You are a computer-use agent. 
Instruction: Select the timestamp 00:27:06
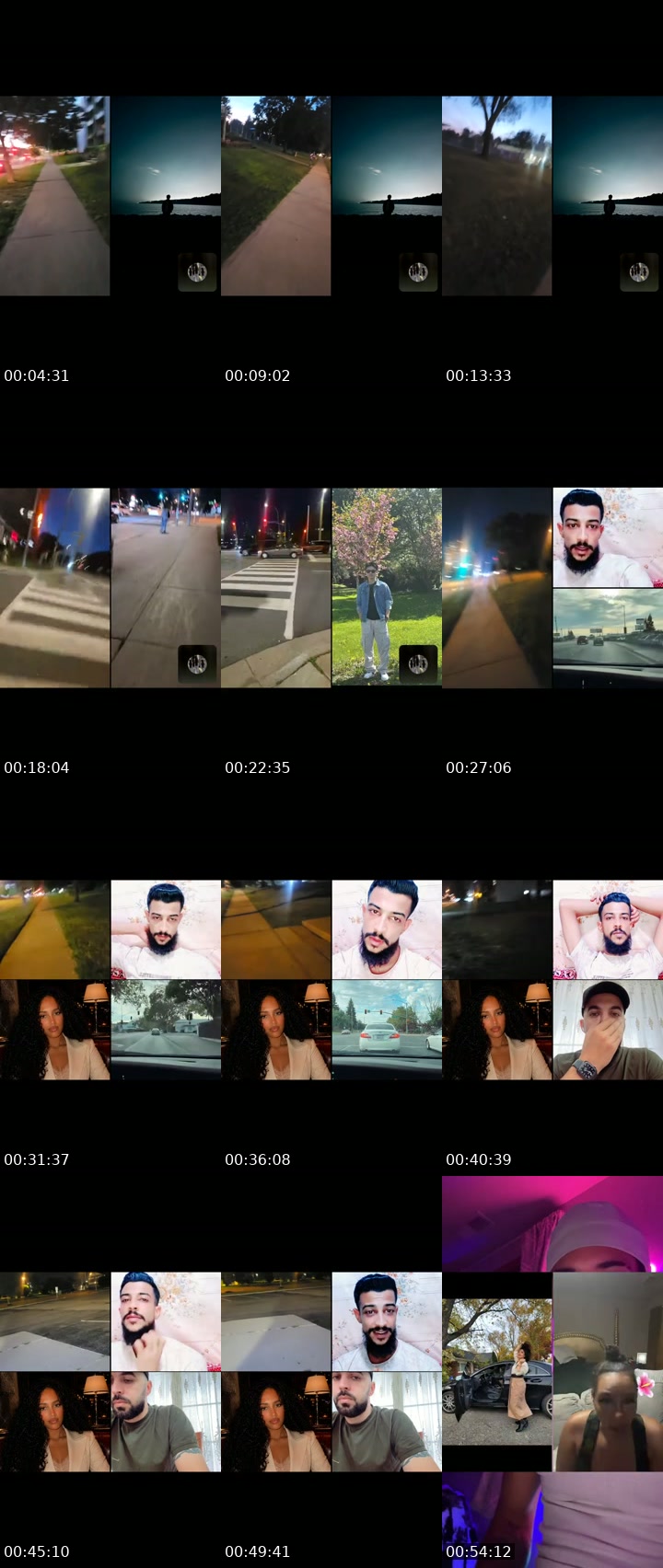(479, 767)
